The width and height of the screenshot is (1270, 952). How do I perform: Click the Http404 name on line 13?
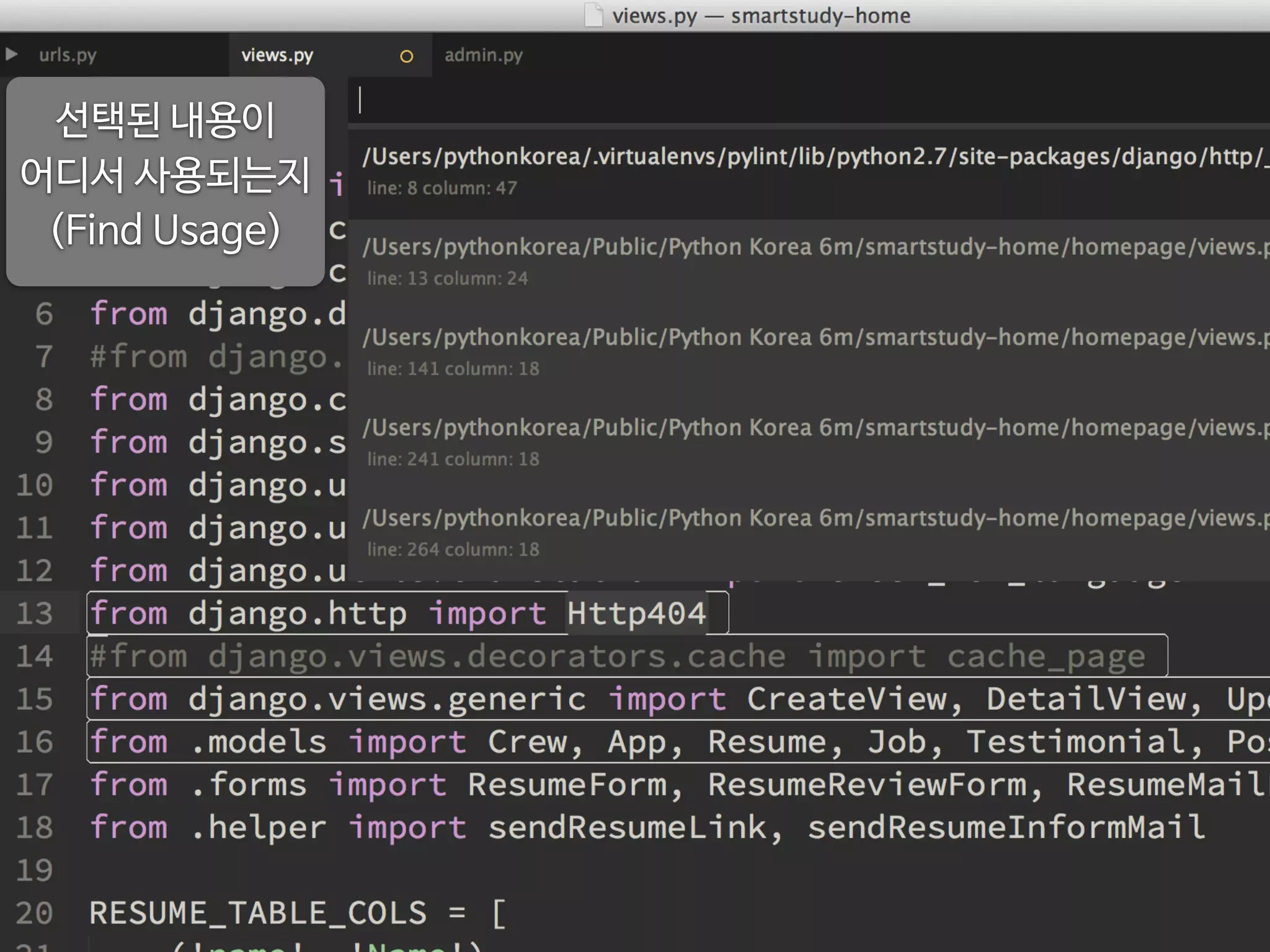(636, 614)
